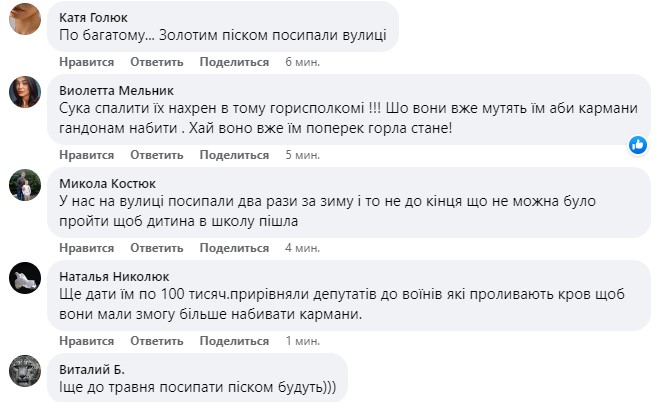This screenshot has height=402, width=672.
Task: Open the Виолетта Мельник name link
Action: click(117, 91)
